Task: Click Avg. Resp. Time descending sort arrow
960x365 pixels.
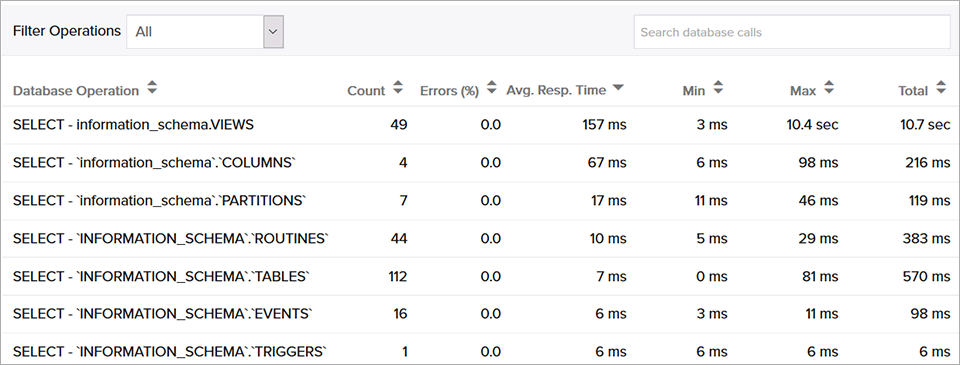Action: tap(618, 88)
